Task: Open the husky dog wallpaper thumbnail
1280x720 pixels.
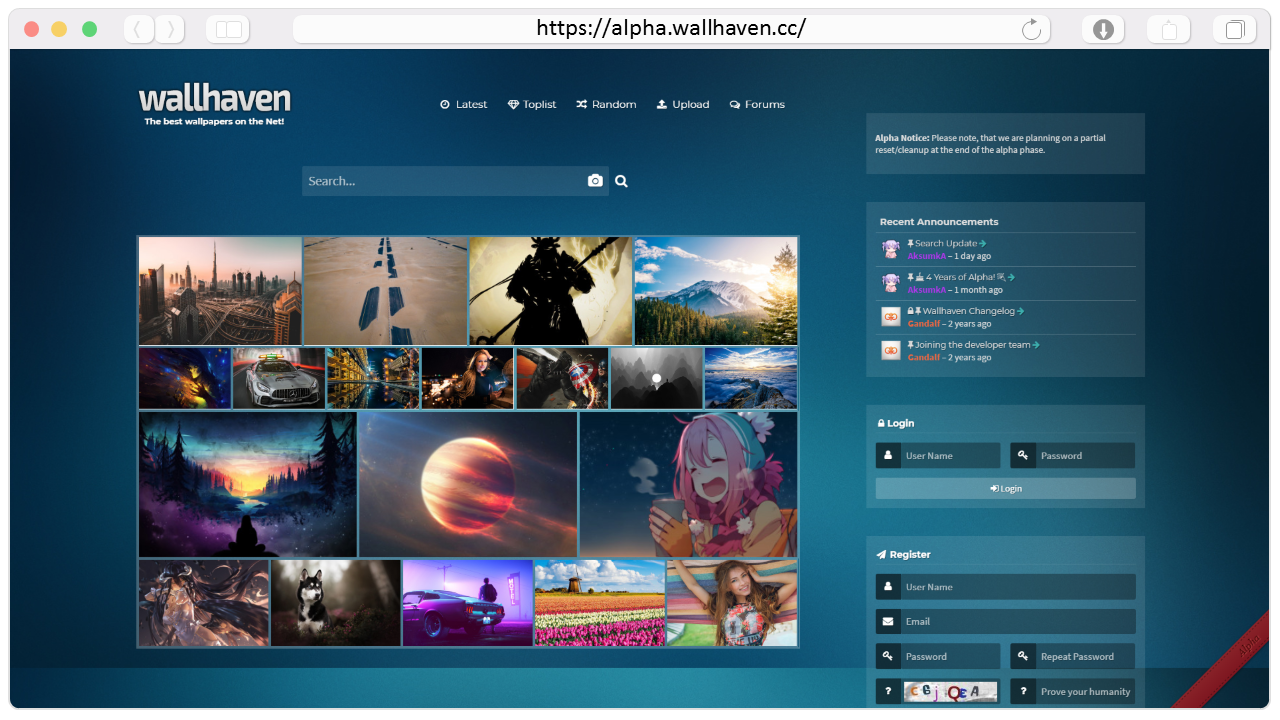Action: [x=336, y=603]
